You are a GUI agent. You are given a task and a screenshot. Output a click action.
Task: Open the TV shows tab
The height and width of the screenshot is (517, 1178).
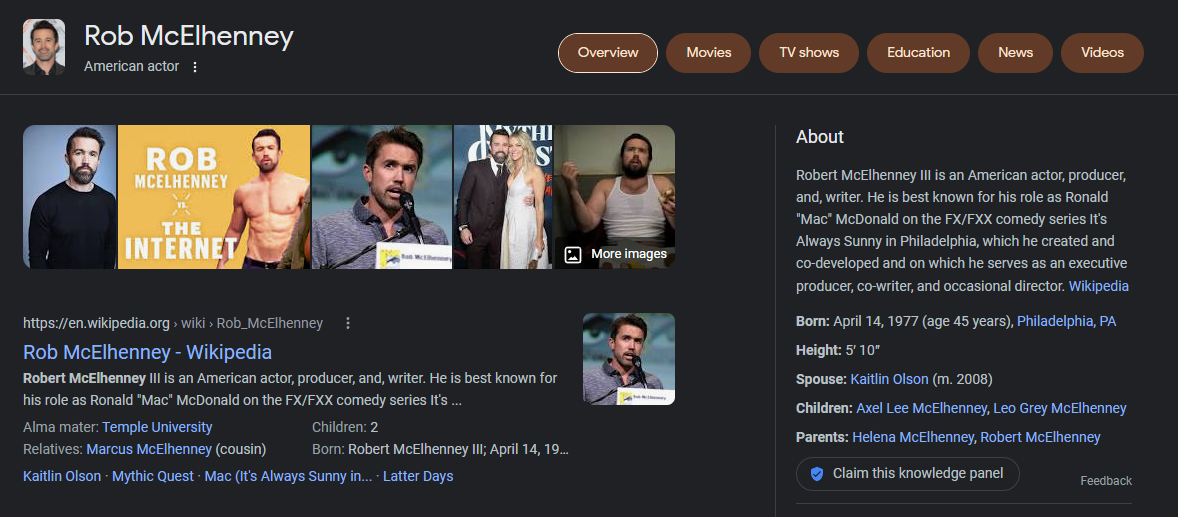[x=809, y=53]
